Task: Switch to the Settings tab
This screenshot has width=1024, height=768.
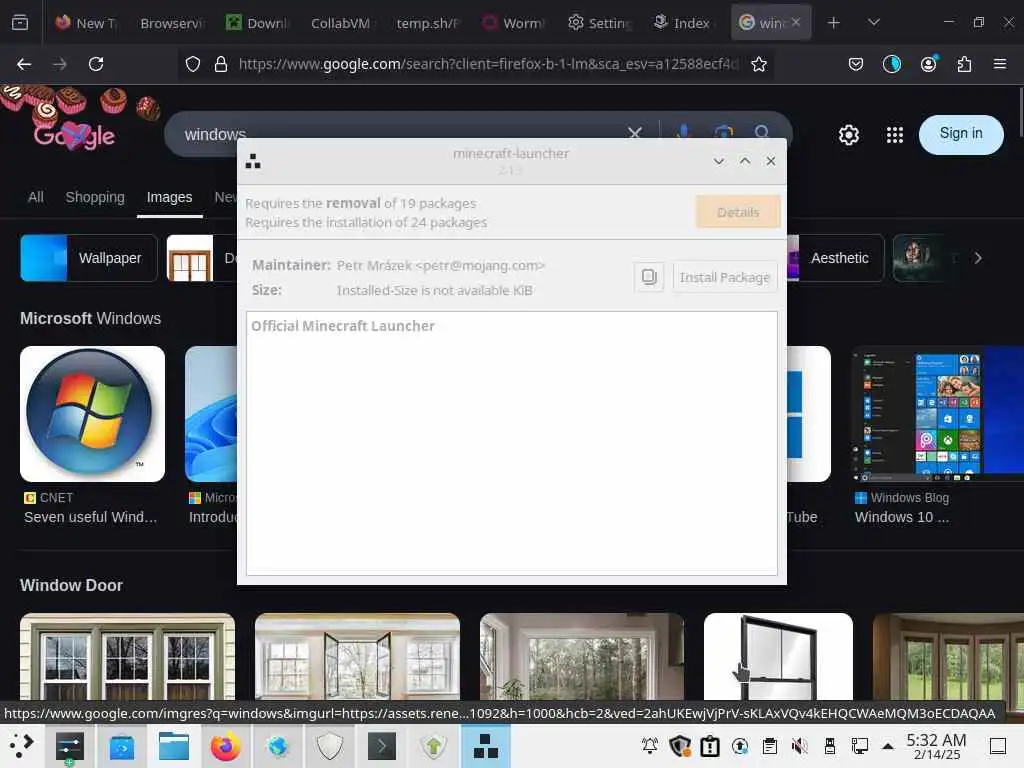Action: click(600, 23)
